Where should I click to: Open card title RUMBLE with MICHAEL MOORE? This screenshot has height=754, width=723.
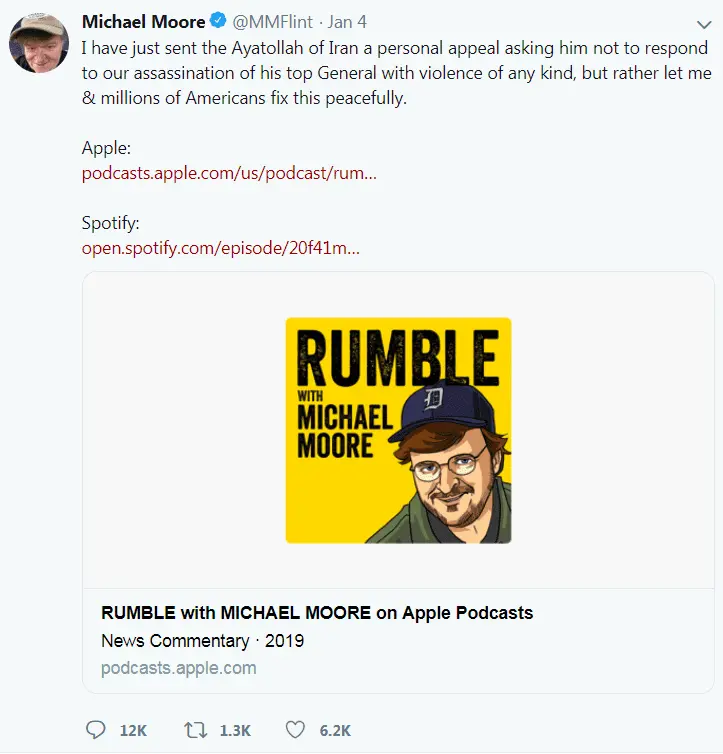317,613
